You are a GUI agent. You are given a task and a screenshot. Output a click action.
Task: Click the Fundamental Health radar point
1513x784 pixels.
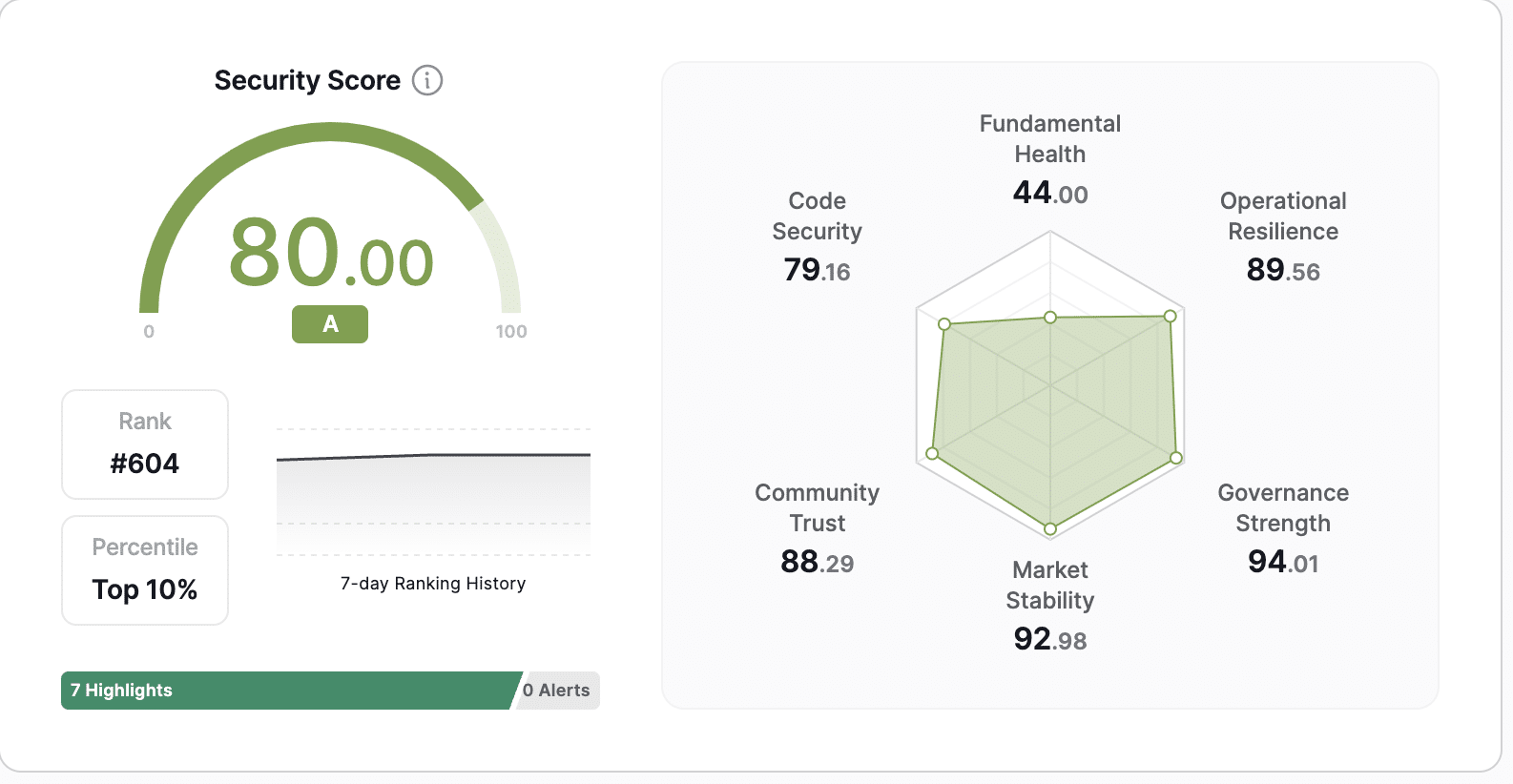point(1050,317)
